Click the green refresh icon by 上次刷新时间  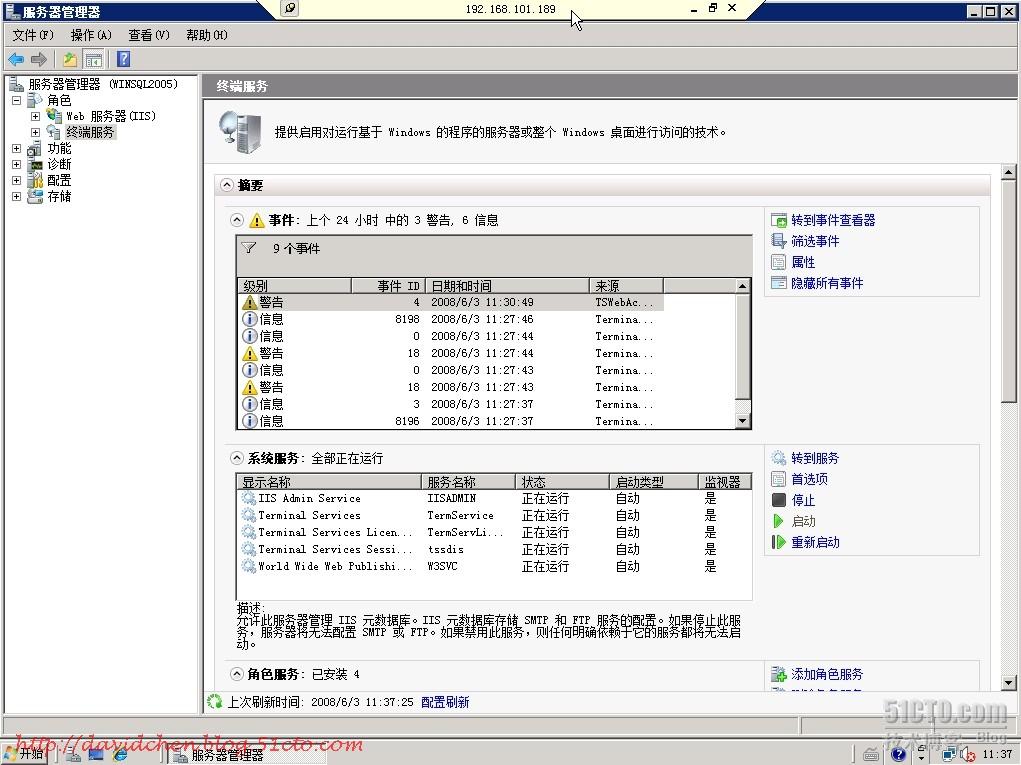215,702
